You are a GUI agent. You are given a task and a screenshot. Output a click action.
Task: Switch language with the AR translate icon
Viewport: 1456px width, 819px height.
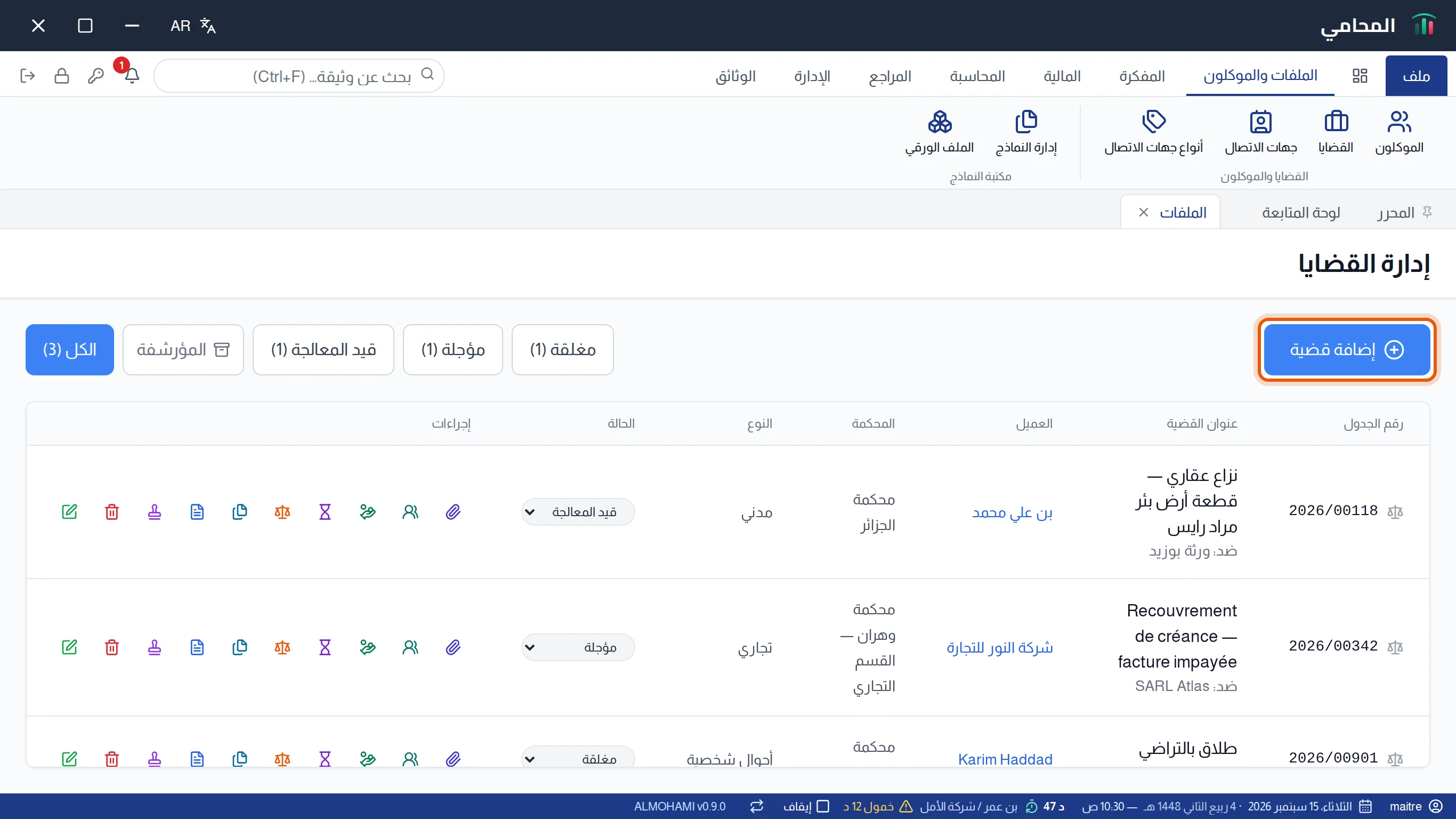pos(193,26)
